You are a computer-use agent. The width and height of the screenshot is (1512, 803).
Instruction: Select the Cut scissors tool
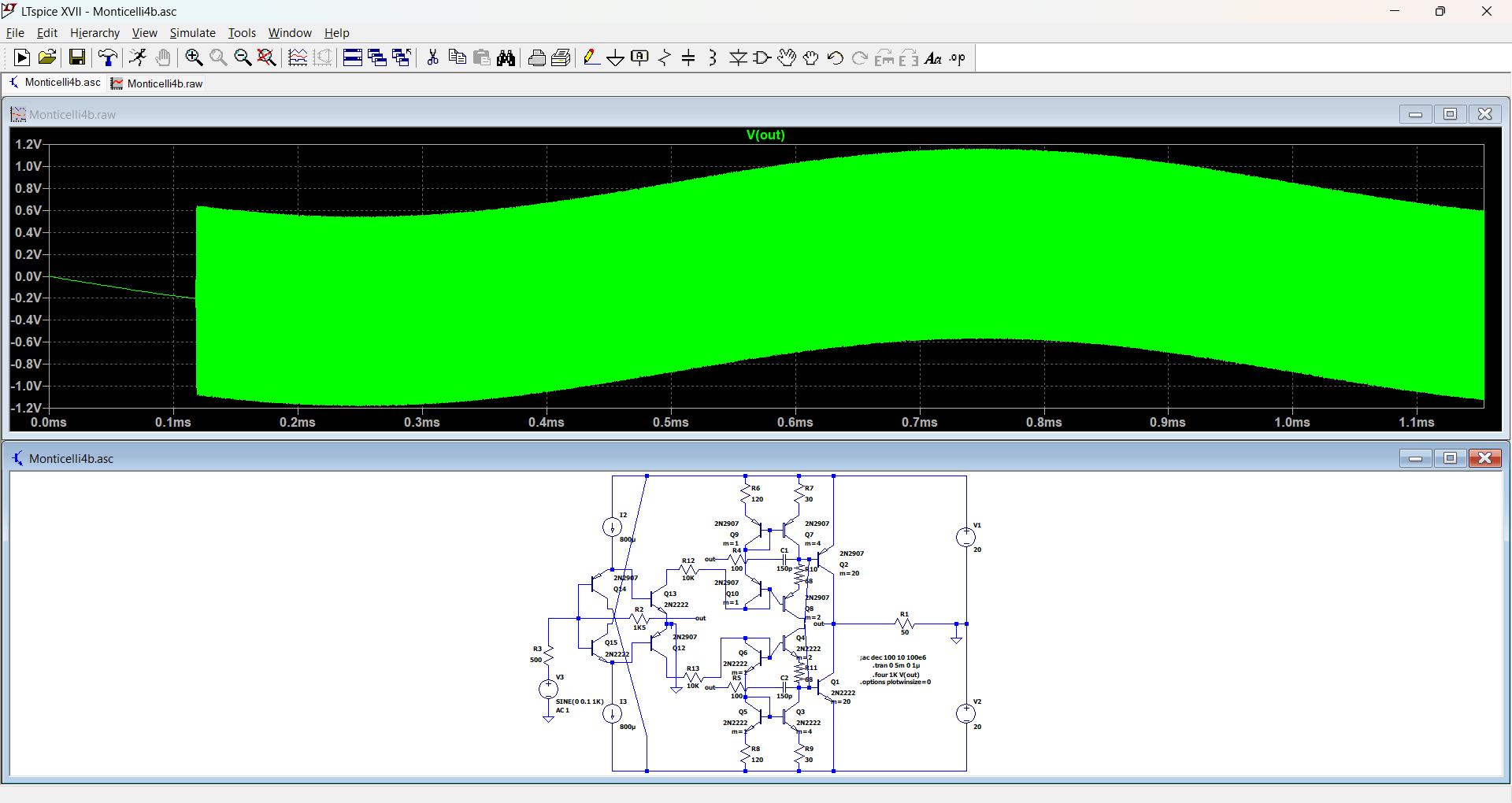click(432, 57)
